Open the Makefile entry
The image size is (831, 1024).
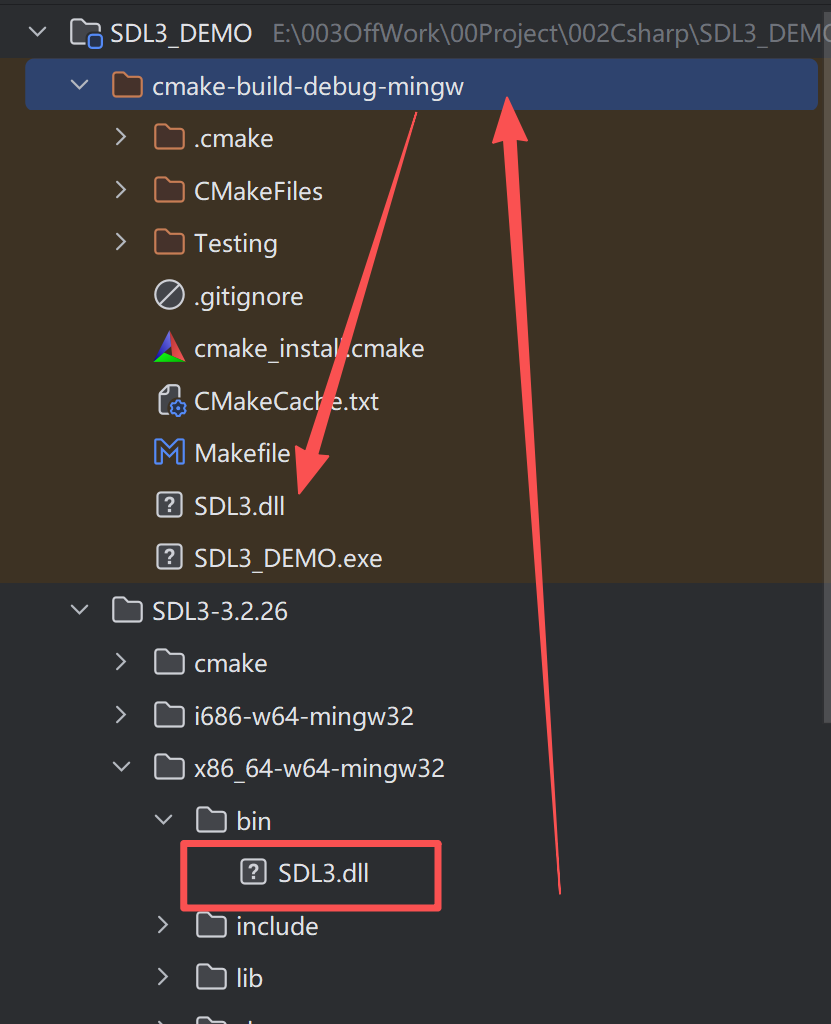[x=242, y=453]
